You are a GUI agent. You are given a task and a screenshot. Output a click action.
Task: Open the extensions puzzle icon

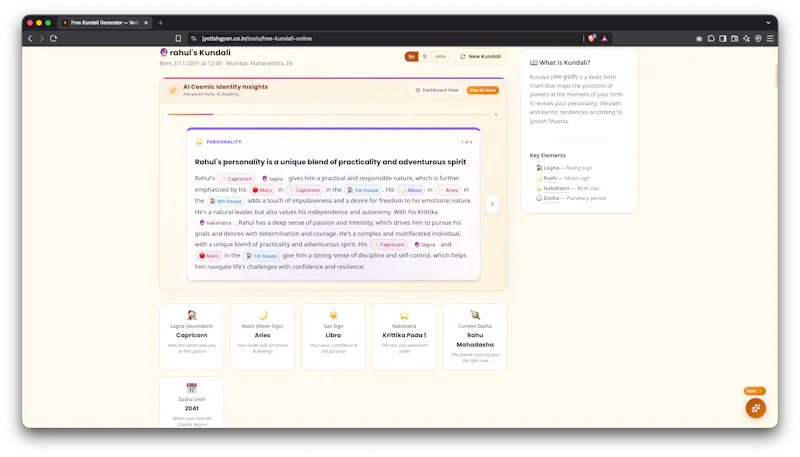point(711,38)
